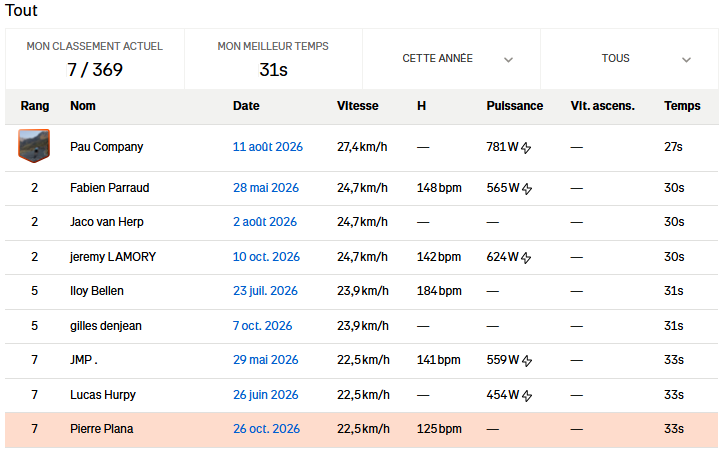Viewport: 723px width, 454px height.
Task: Click the 142 bpm cell for jeremy LAMORY
Action: [439, 257]
